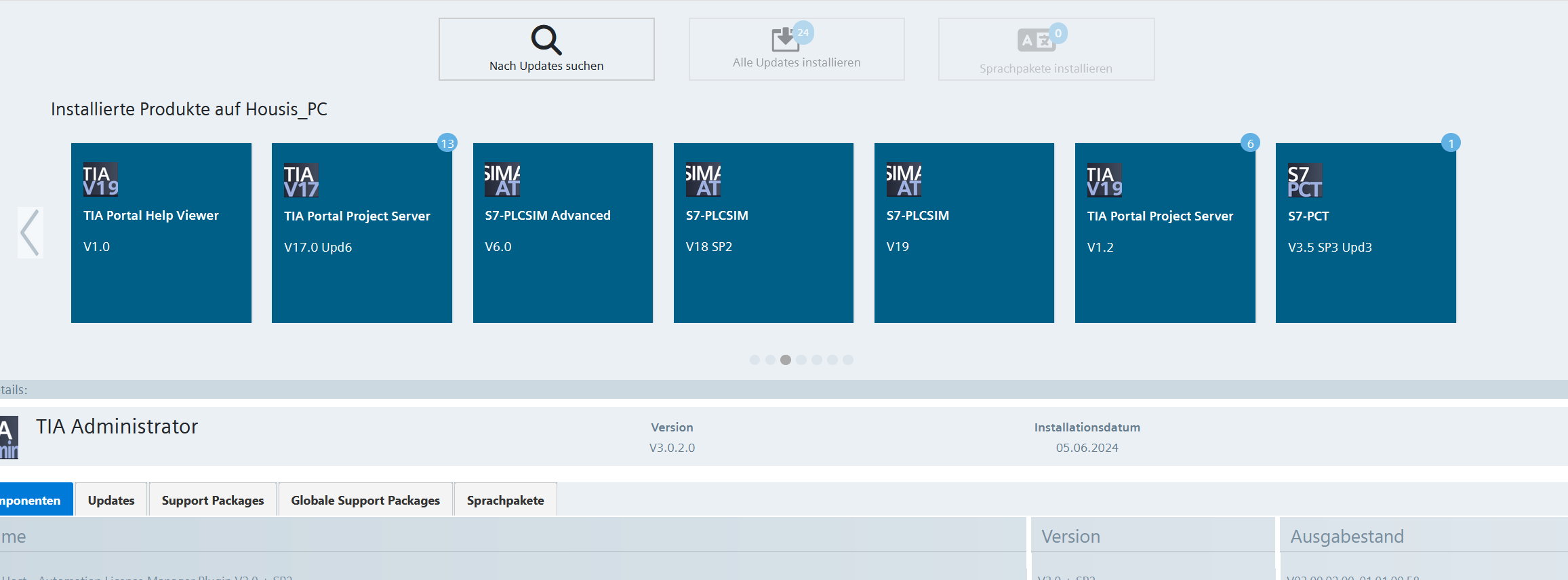The width and height of the screenshot is (1568, 580).
Task: Go to the second carousel page dot
Action: [770, 360]
